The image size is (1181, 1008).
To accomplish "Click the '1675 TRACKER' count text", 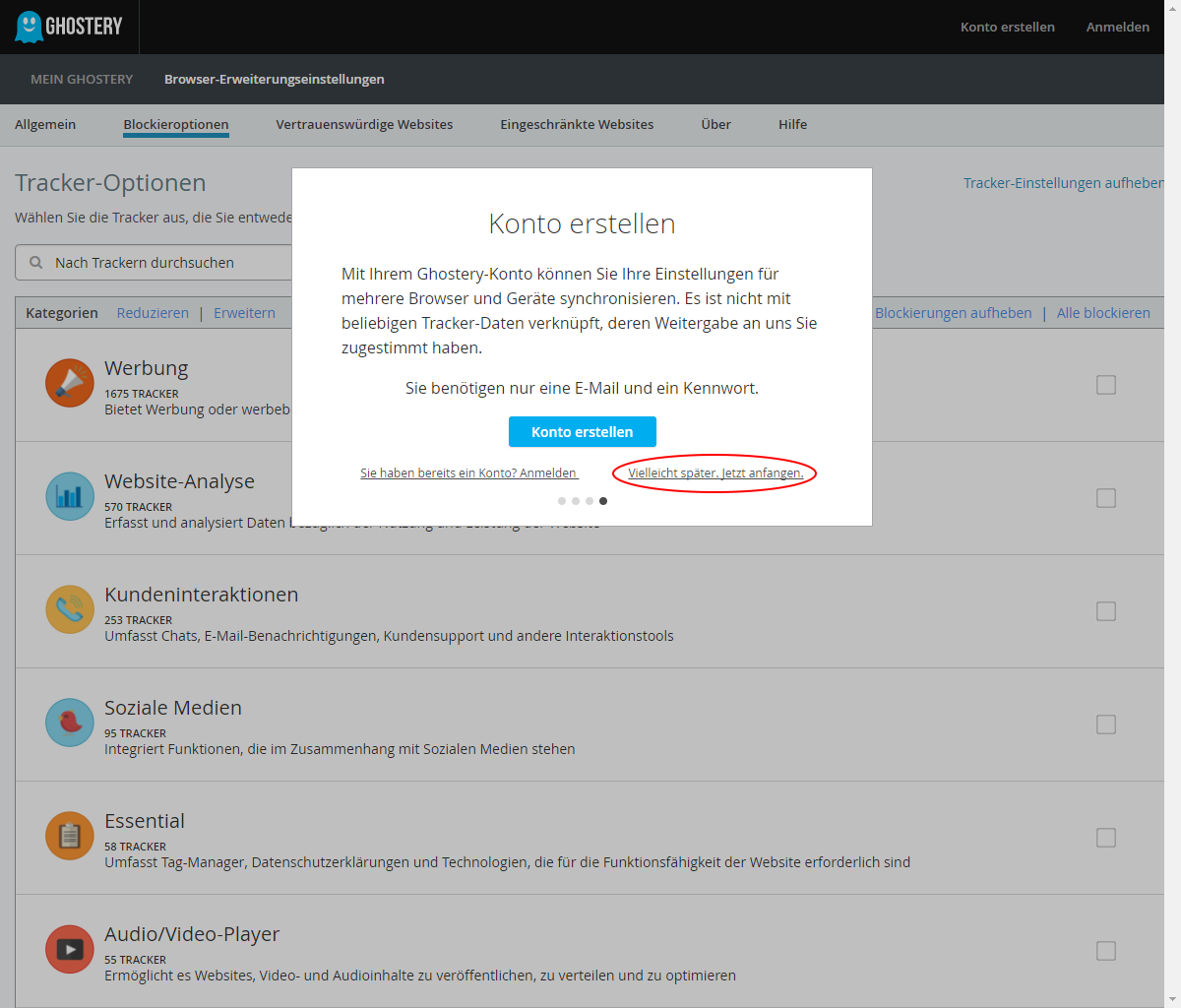I will [x=142, y=394].
